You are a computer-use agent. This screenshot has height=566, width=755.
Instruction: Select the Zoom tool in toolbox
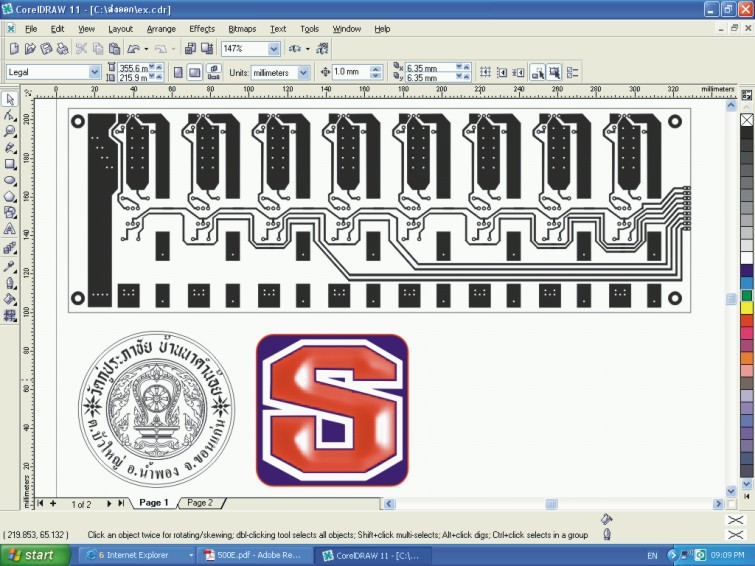pos(10,132)
